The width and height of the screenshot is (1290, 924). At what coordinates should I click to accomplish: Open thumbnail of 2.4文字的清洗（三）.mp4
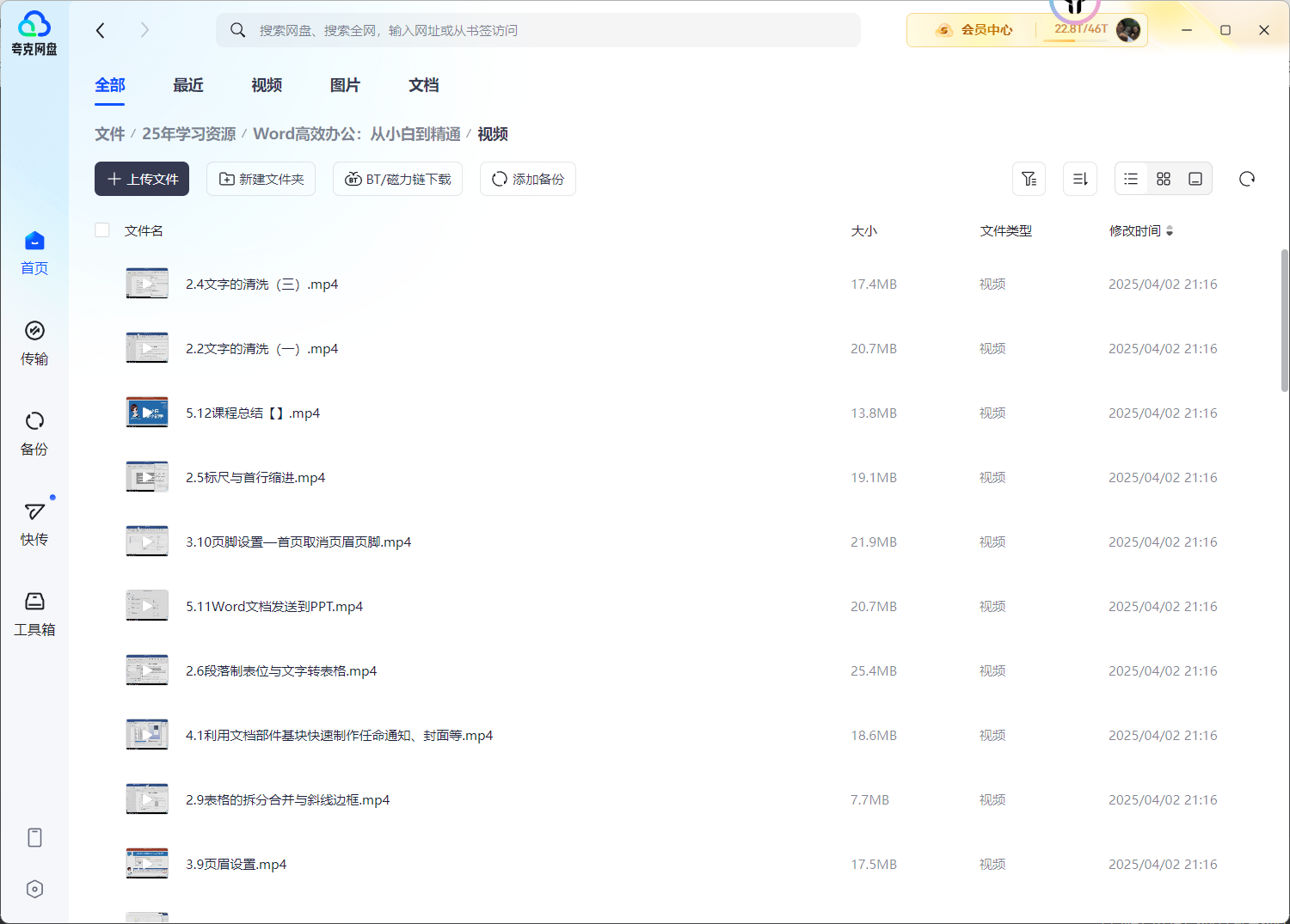click(147, 284)
